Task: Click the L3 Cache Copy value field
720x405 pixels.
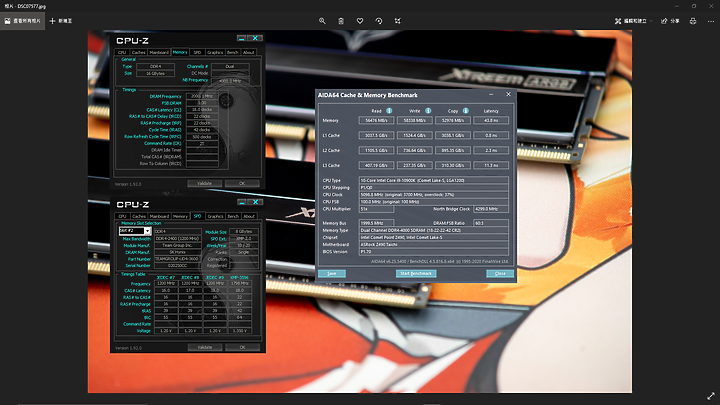Action: (x=453, y=165)
